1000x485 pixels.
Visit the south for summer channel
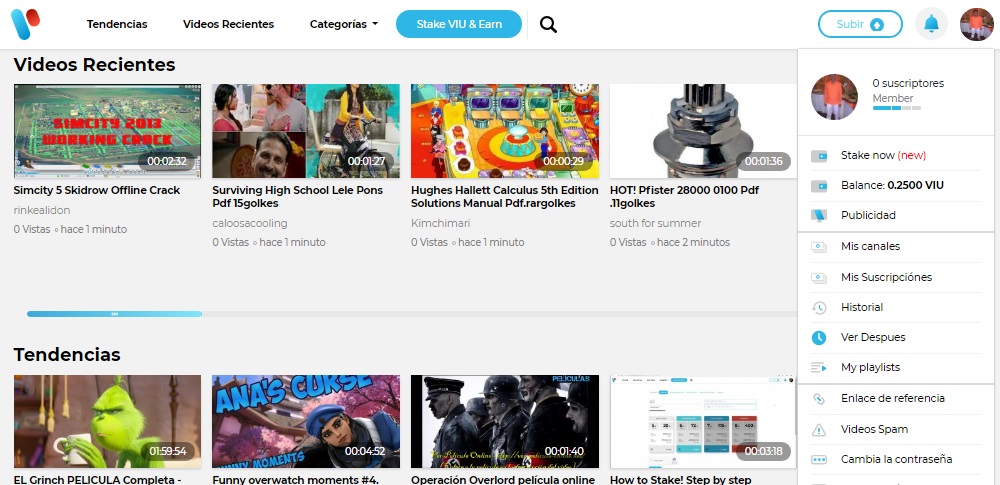[x=656, y=223]
